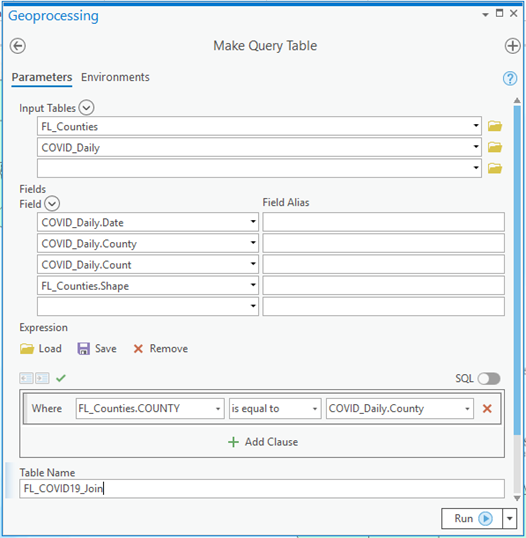Open the COVID_Daily.Date field dropdown

253,222
